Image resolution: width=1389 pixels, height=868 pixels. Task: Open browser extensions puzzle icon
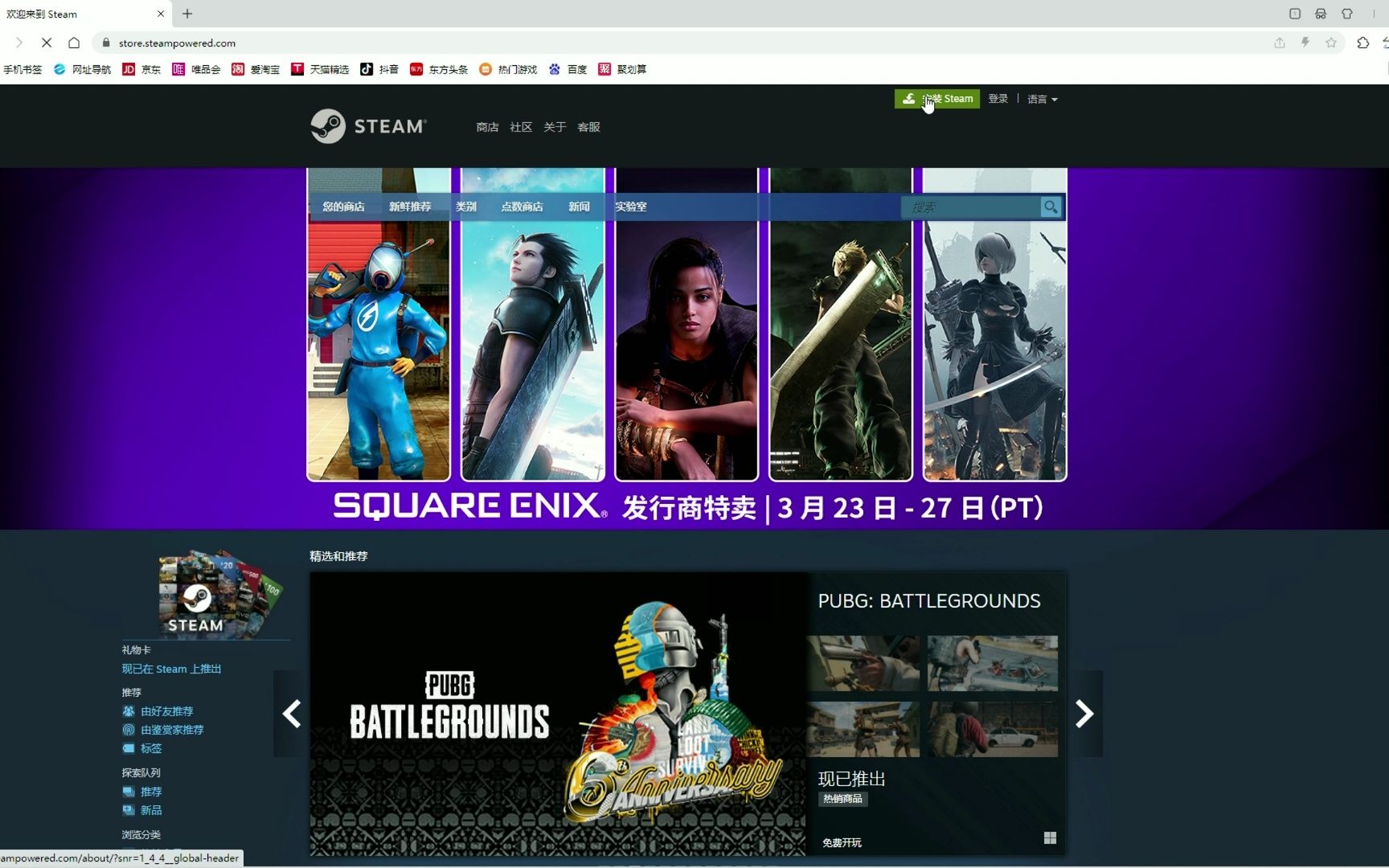pyautogui.click(x=1363, y=43)
